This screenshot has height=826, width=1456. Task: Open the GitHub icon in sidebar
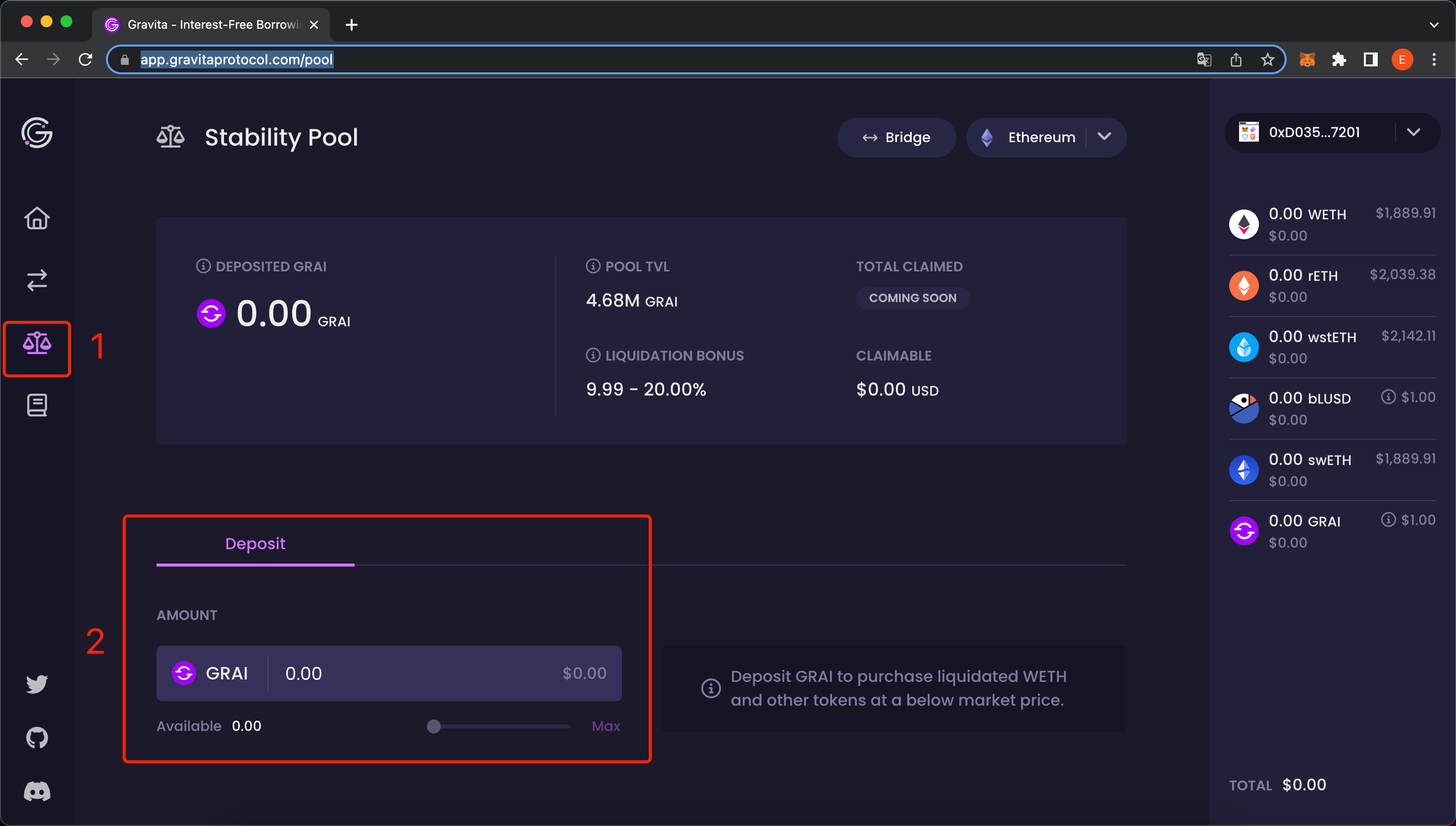tap(37, 737)
